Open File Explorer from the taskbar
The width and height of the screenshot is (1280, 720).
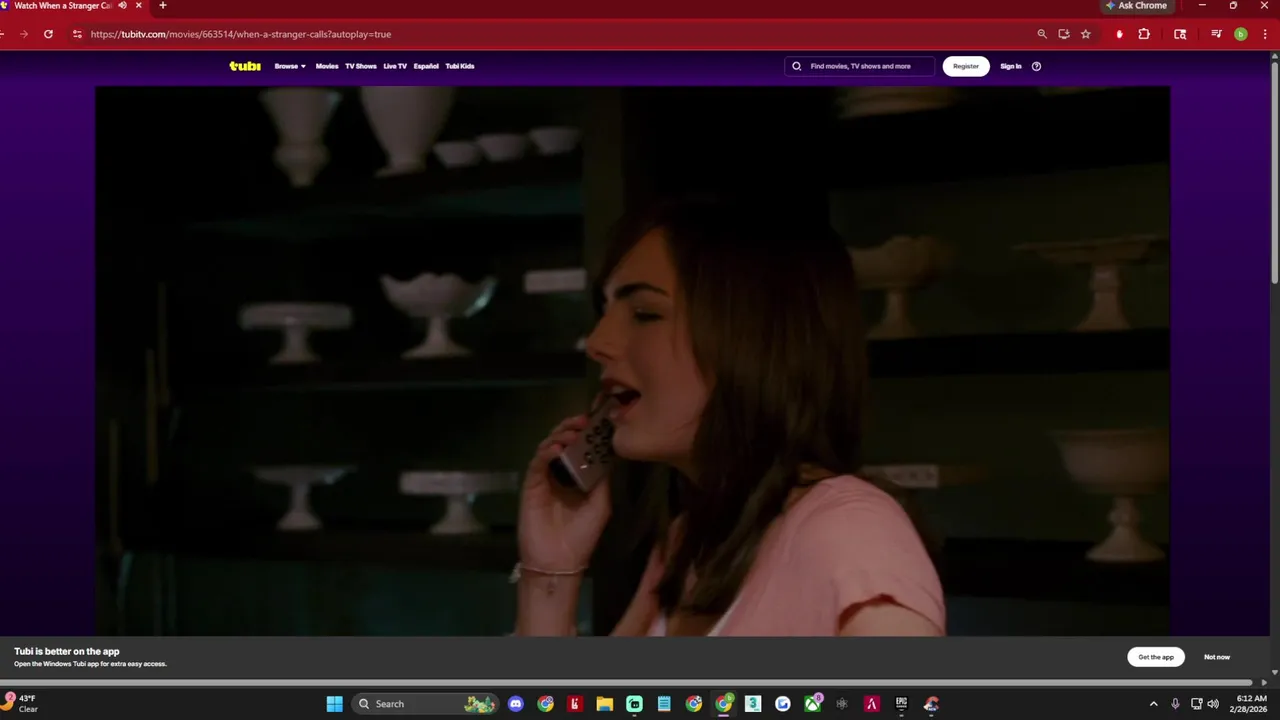[x=605, y=704]
